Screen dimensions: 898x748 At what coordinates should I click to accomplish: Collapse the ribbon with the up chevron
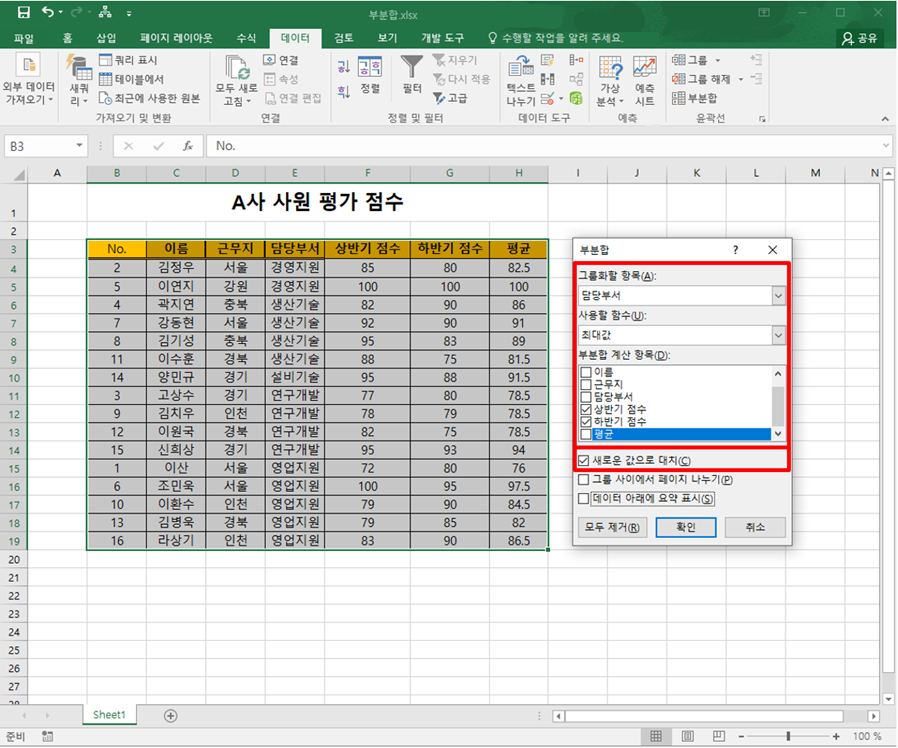(885, 119)
